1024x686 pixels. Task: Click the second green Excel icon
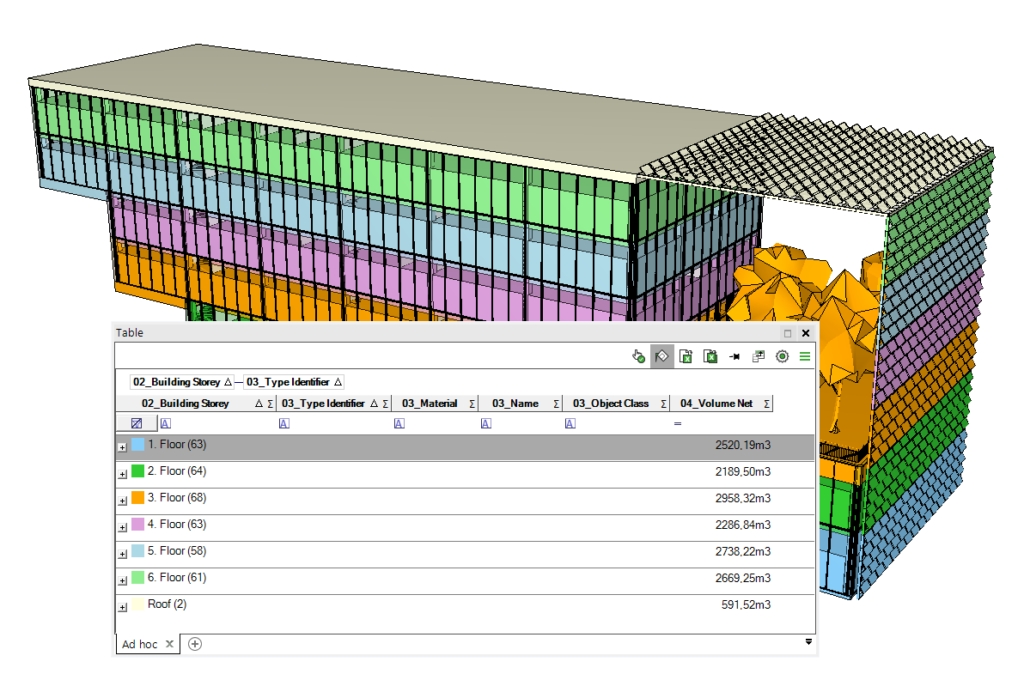[x=710, y=356]
